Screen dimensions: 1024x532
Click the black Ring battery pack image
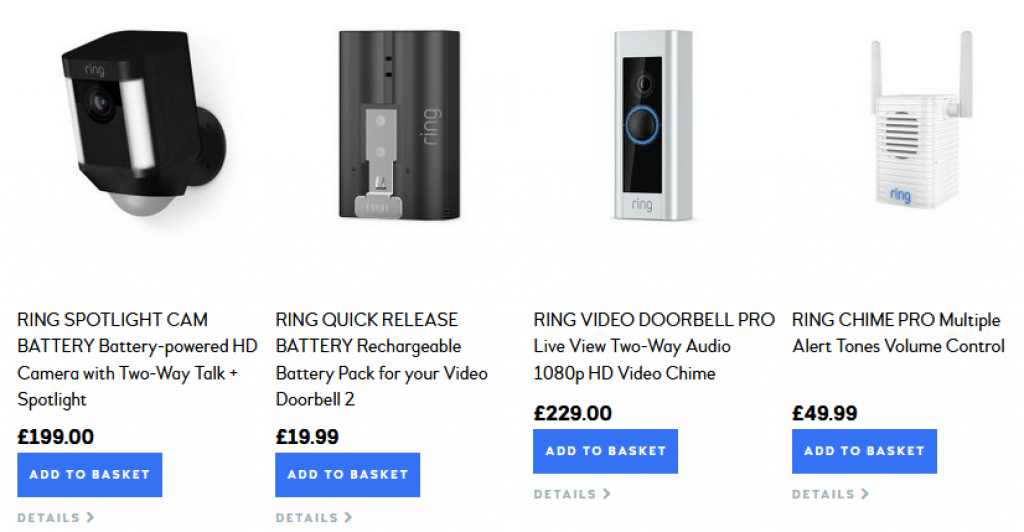click(x=399, y=124)
